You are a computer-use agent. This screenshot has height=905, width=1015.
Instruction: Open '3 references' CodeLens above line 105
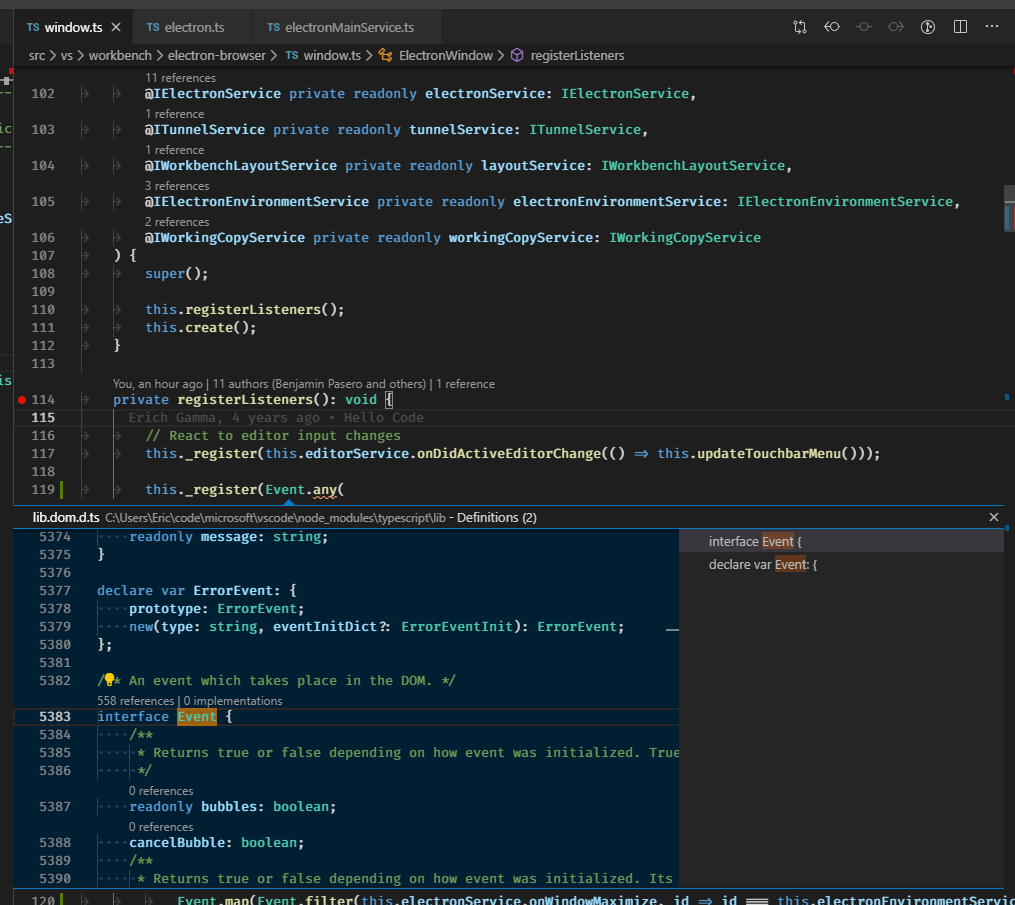click(177, 186)
